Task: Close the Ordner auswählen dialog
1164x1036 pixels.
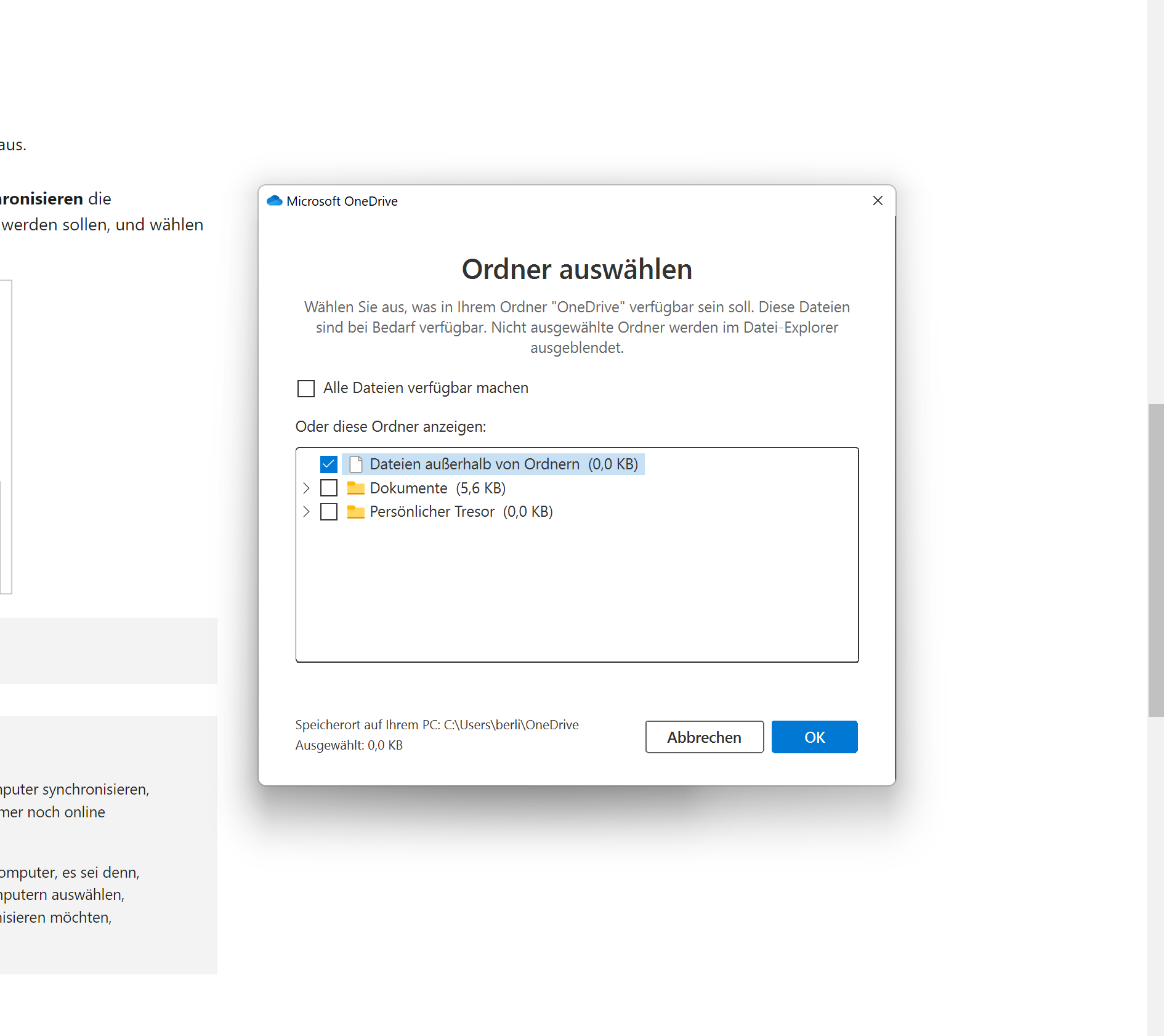Action: pyautogui.click(x=878, y=201)
